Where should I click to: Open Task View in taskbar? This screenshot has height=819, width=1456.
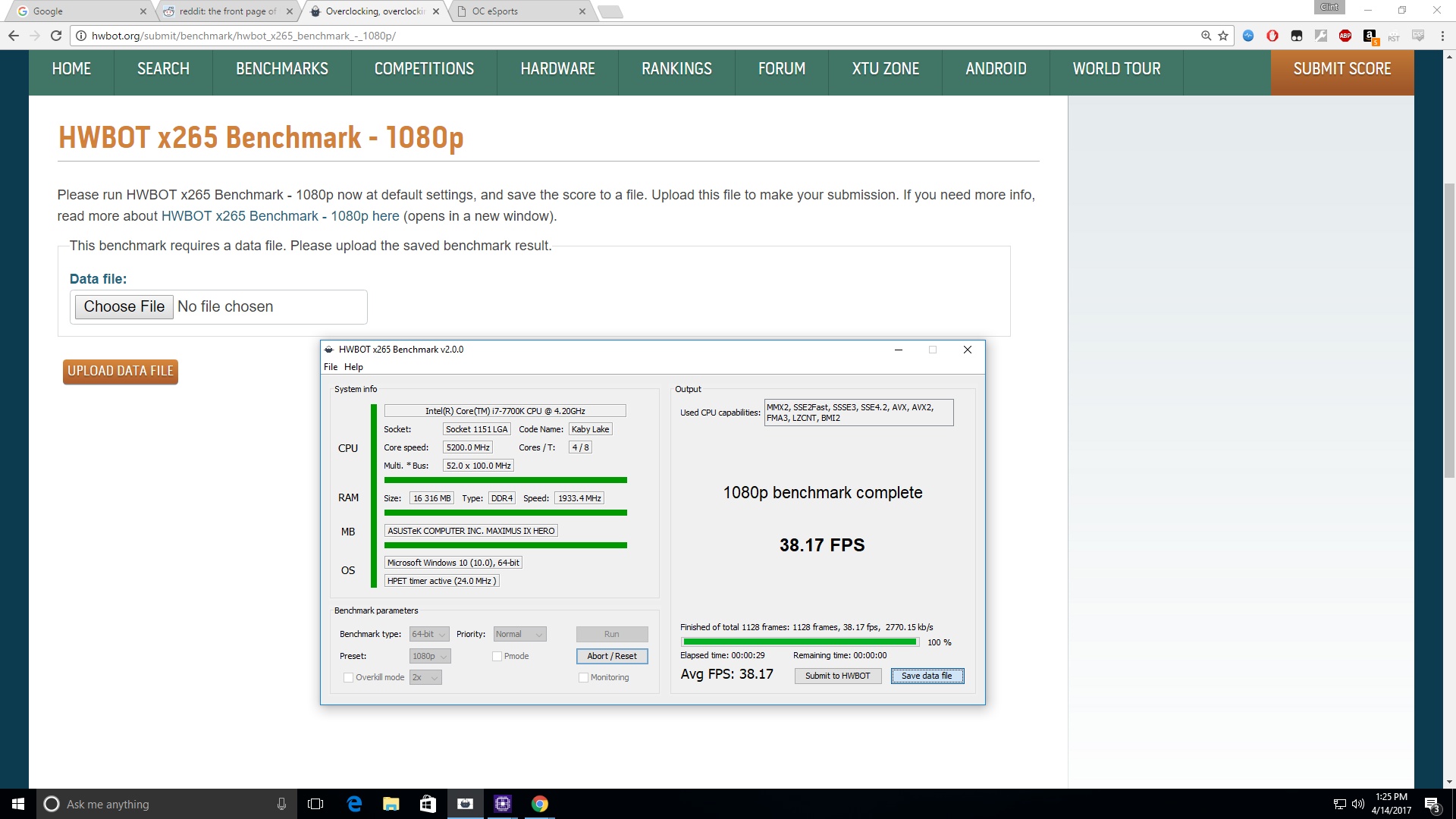pyautogui.click(x=315, y=804)
